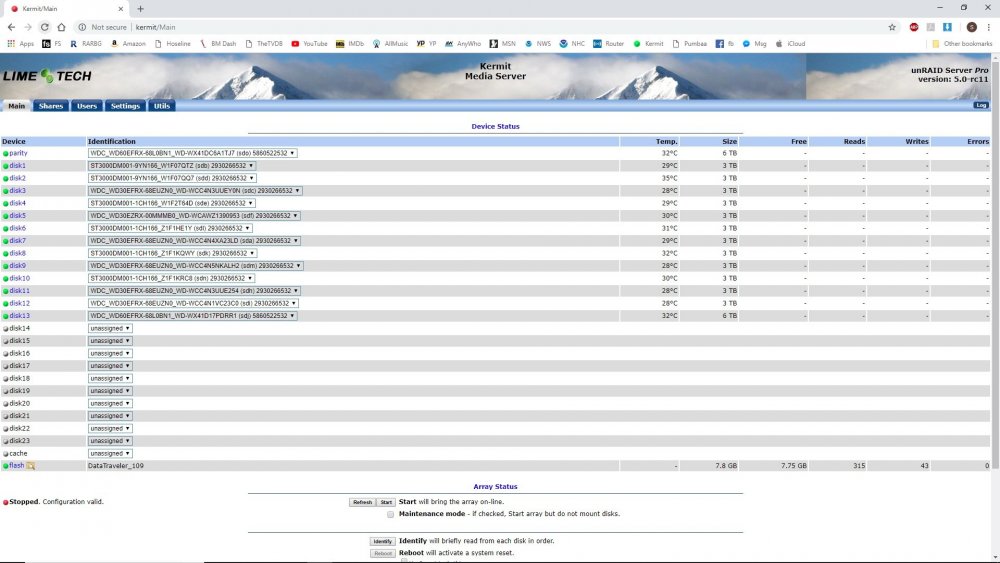Click parity temperature 32°C cell
1000x563 pixels.
pos(669,153)
